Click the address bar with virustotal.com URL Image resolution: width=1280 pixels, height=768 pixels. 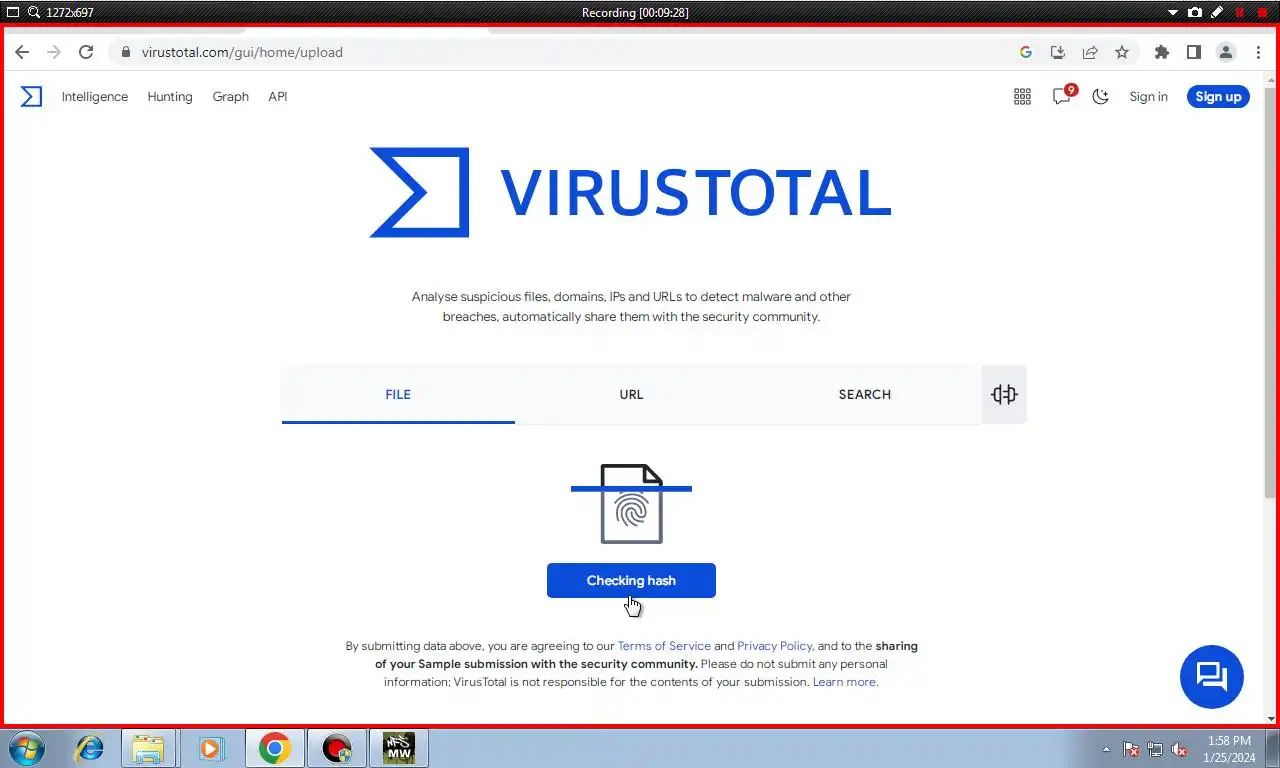pos(560,52)
